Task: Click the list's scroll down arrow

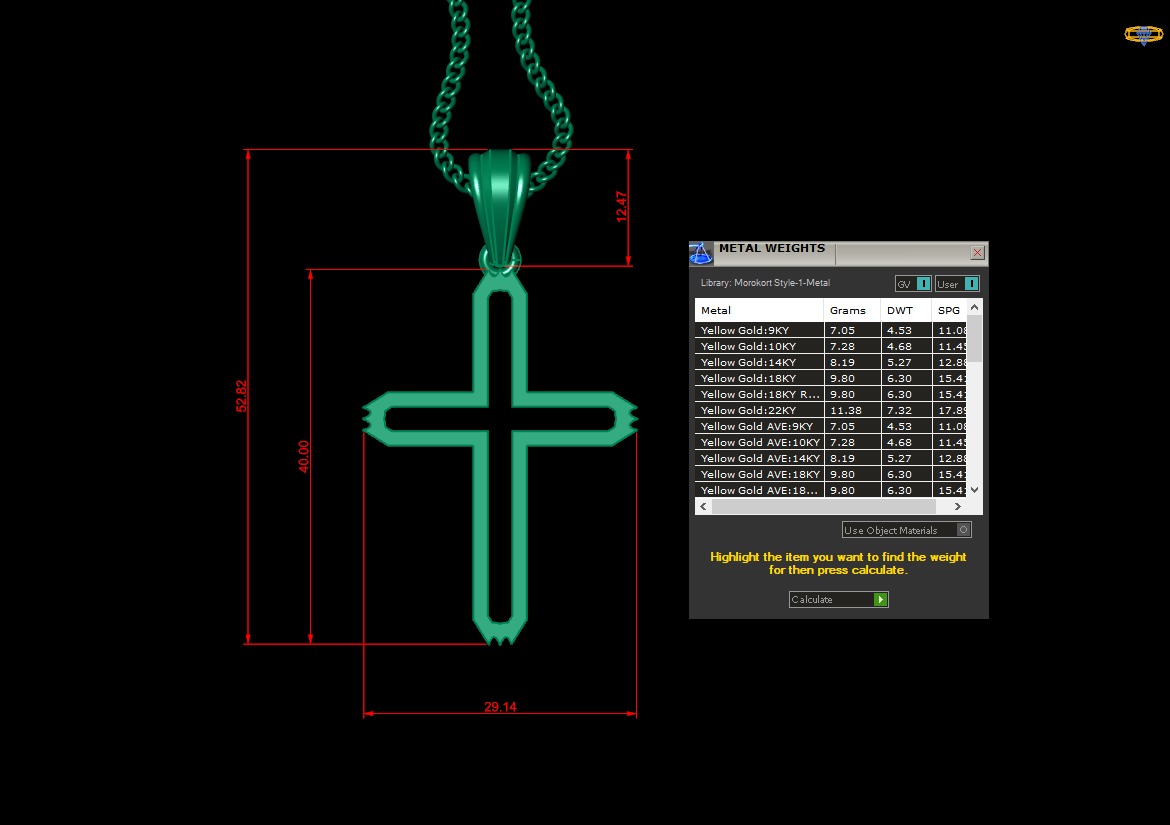Action: coord(975,490)
